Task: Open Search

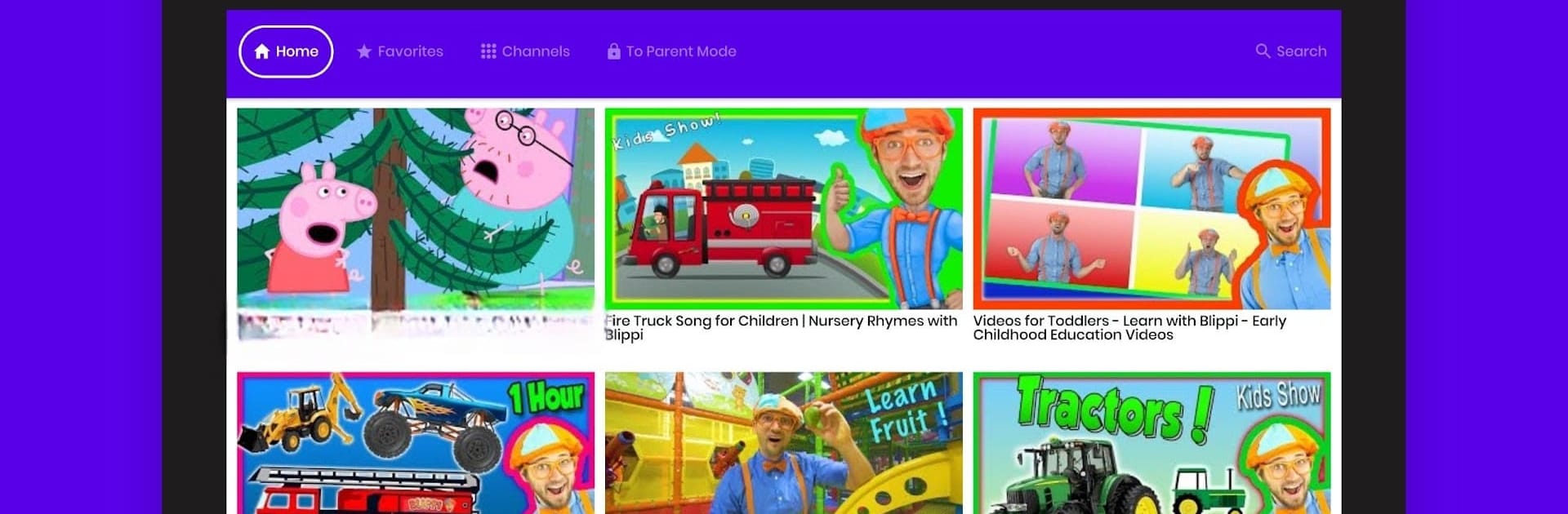Action: pyautogui.click(x=1290, y=51)
